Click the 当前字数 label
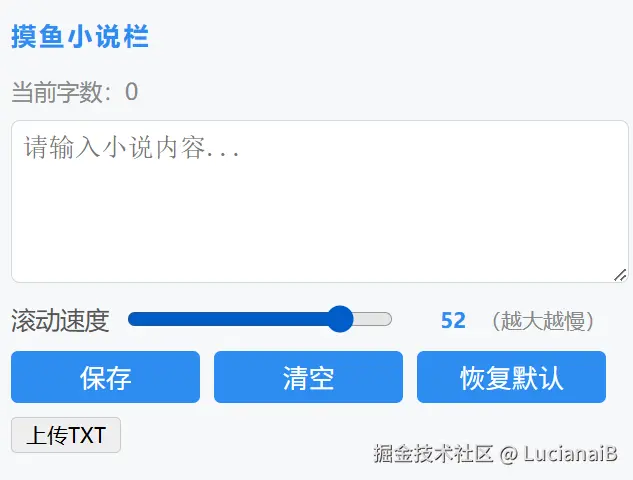This screenshot has width=633, height=480. [57, 92]
